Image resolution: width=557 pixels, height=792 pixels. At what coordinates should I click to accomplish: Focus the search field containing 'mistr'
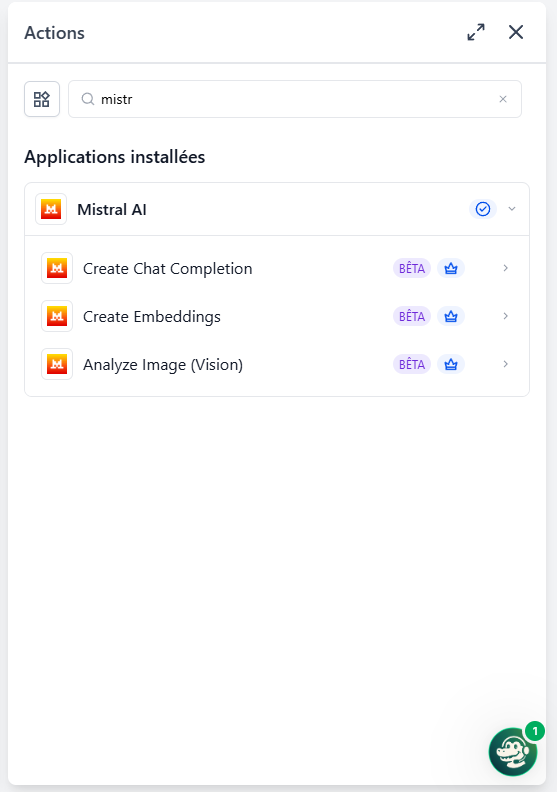[295, 99]
